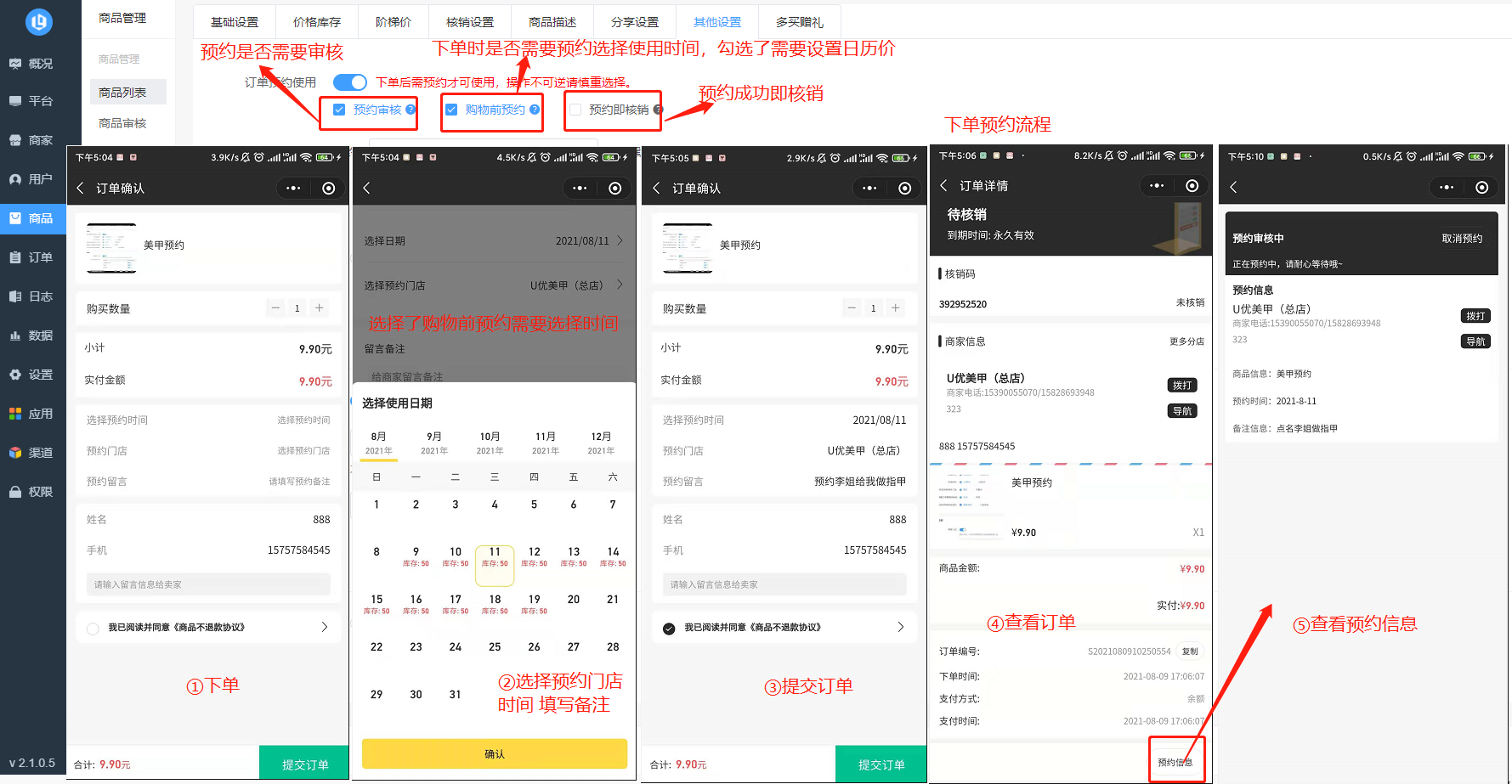The height and width of the screenshot is (784, 1512).
Task: Expand 选择预约门店 row chevron
Action: (x=620, y=285)
